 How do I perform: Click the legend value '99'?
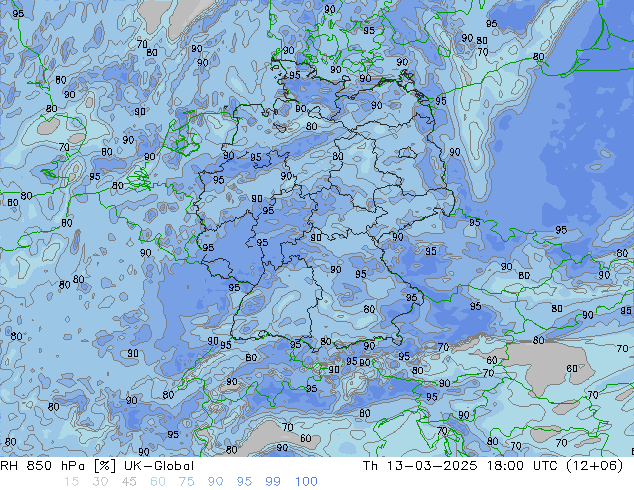point(273,482)
